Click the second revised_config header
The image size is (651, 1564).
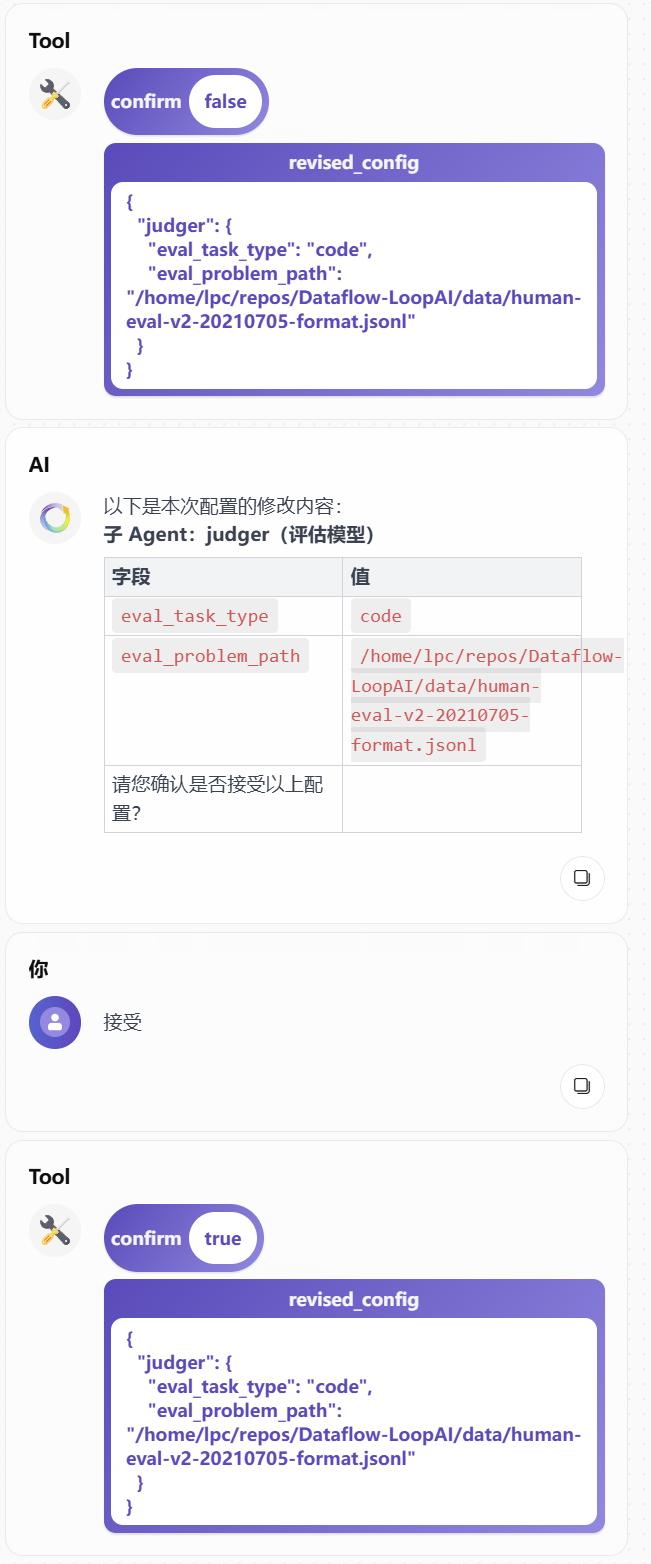(354, 1300)
